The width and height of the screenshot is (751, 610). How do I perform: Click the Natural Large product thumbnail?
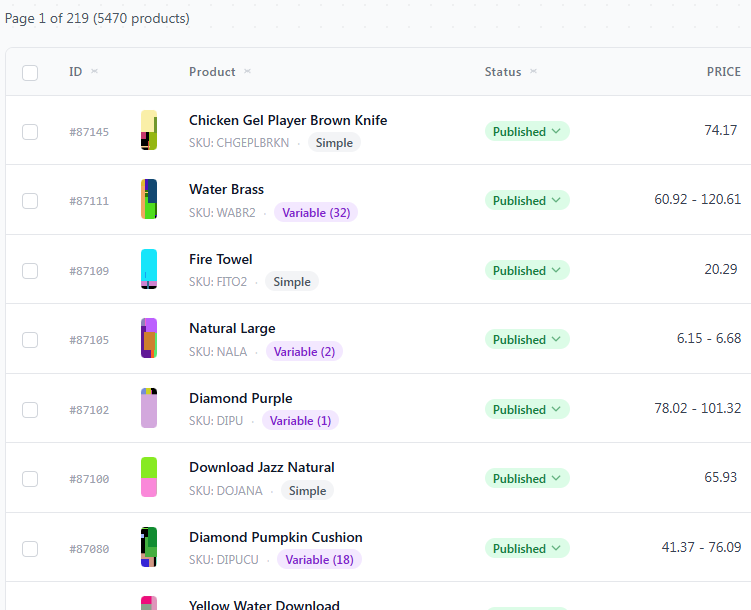pyautogui.click(x=149, y=338)
